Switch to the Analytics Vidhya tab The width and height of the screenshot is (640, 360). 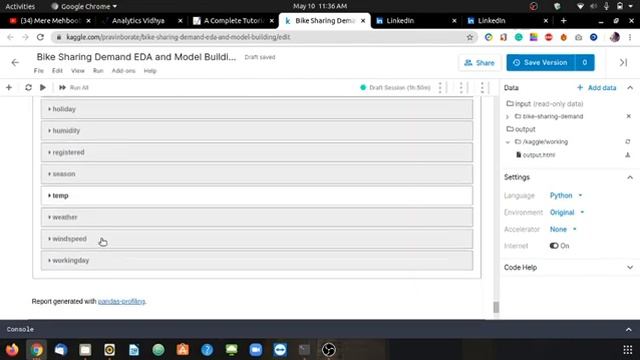[x=139, y=21]
